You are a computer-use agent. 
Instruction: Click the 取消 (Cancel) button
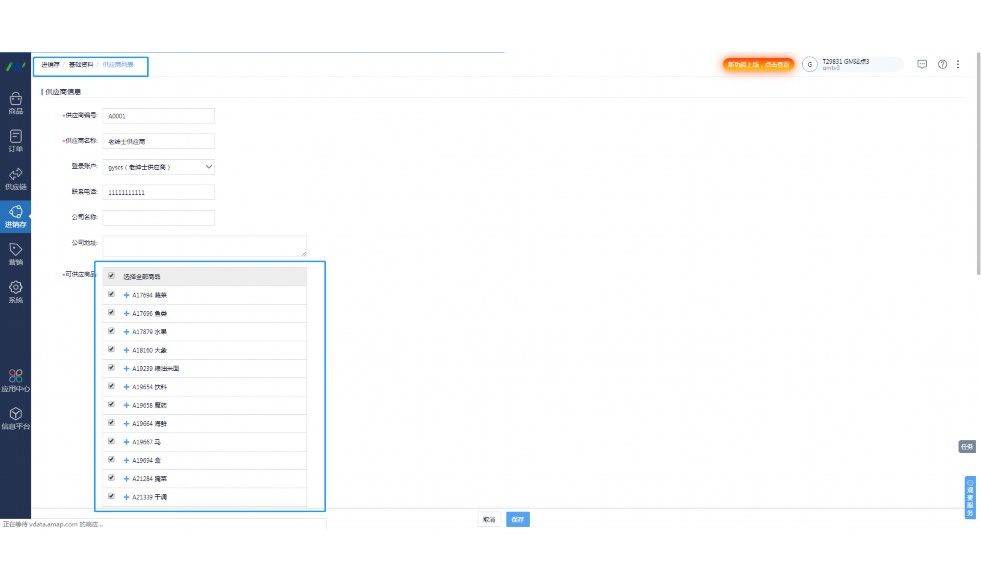[x=489, y=520]
